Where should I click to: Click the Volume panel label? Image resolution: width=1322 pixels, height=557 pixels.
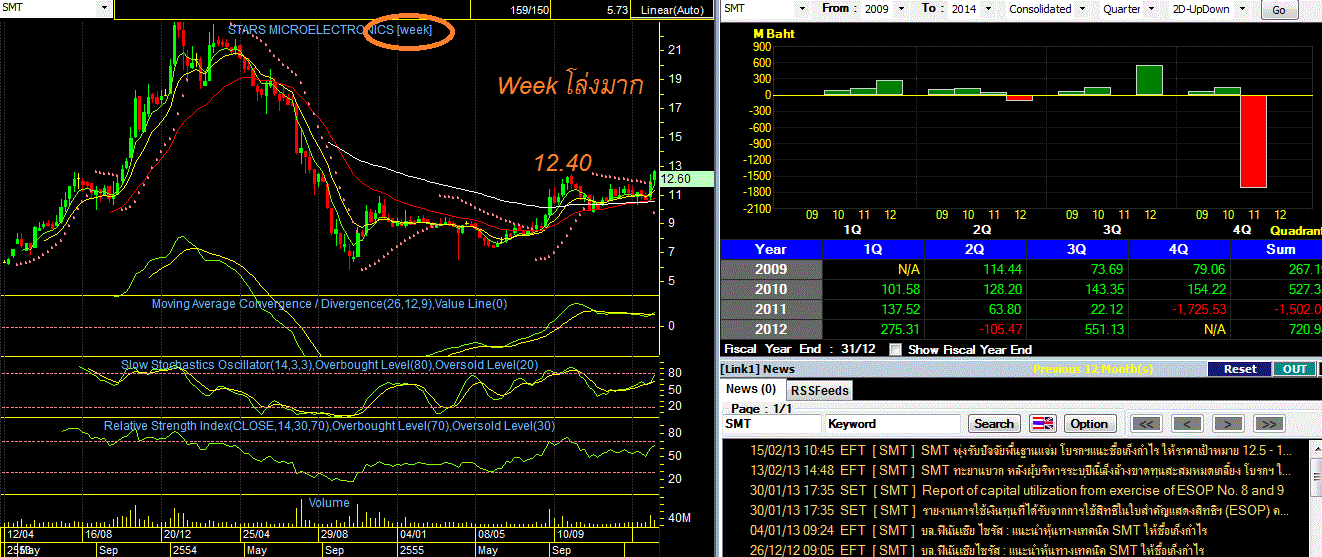coord(329,502)
